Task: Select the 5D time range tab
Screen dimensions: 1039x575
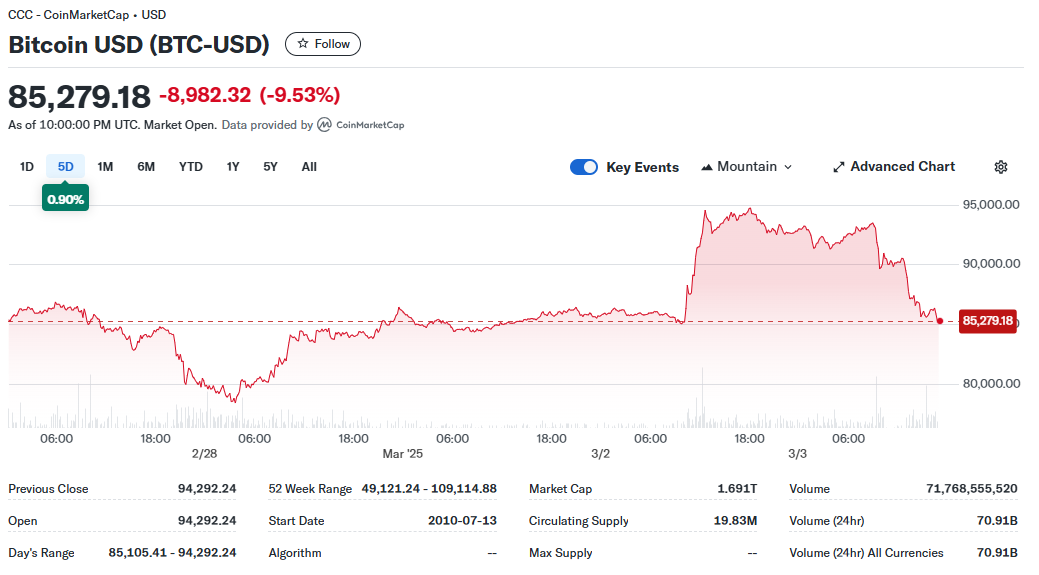Action: pyautogui.click(x=66, y=167)
